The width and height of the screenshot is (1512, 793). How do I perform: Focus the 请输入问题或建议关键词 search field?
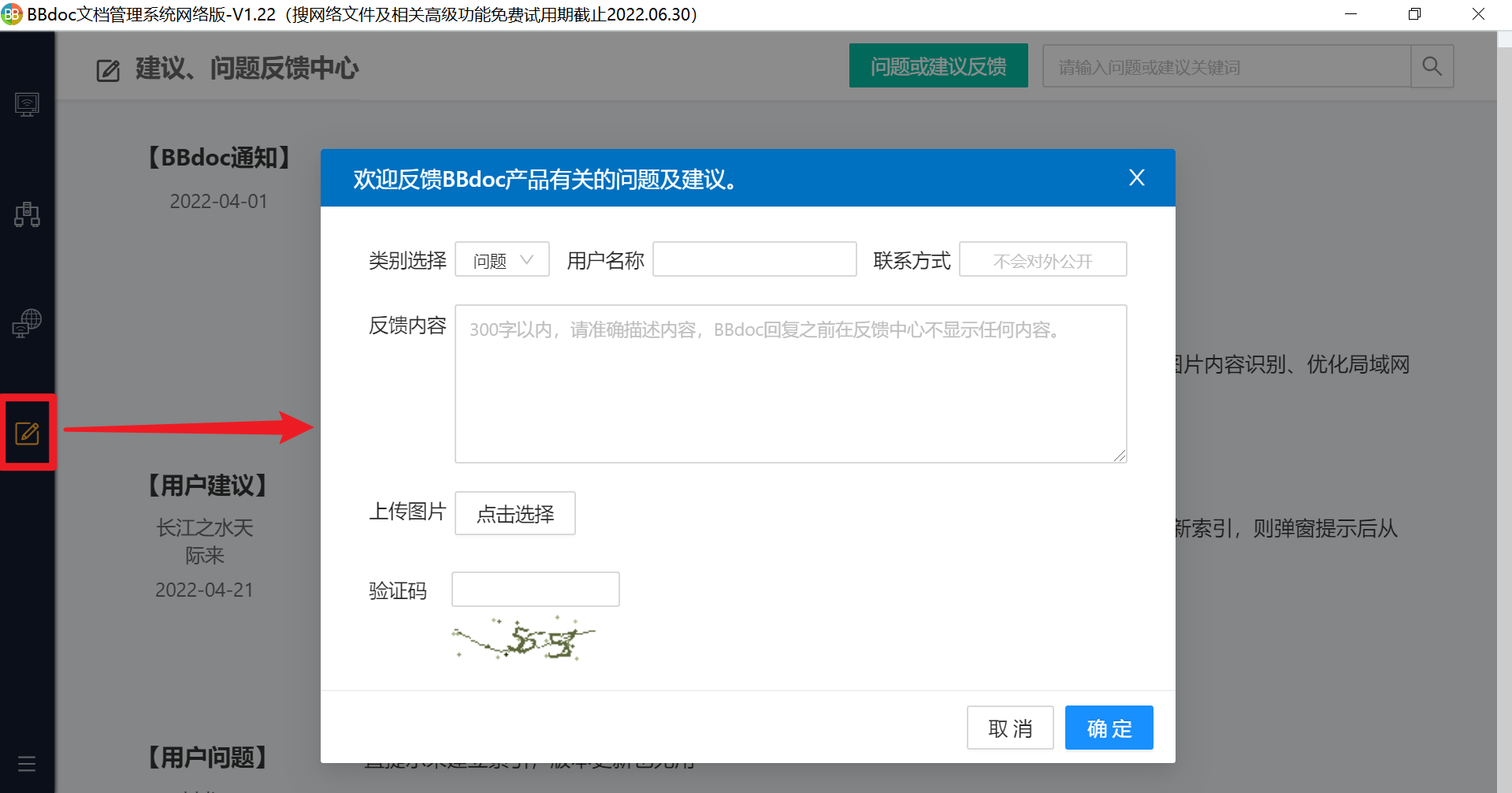[x=1226, y=66]
